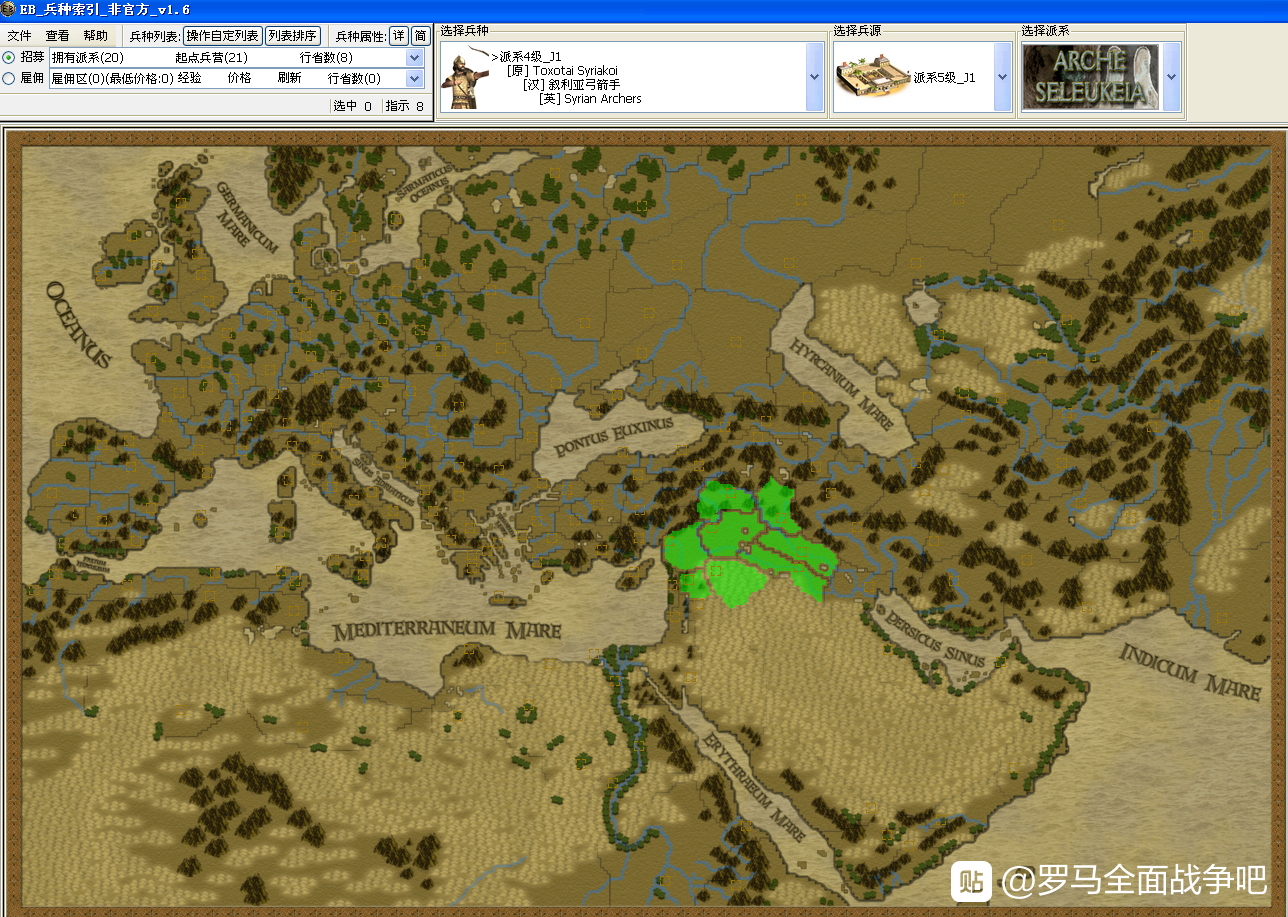Open the 选择兵种 unit dropdown arrow
Viewport: 1288px width, 917px height.
click(x=815, y=77)
